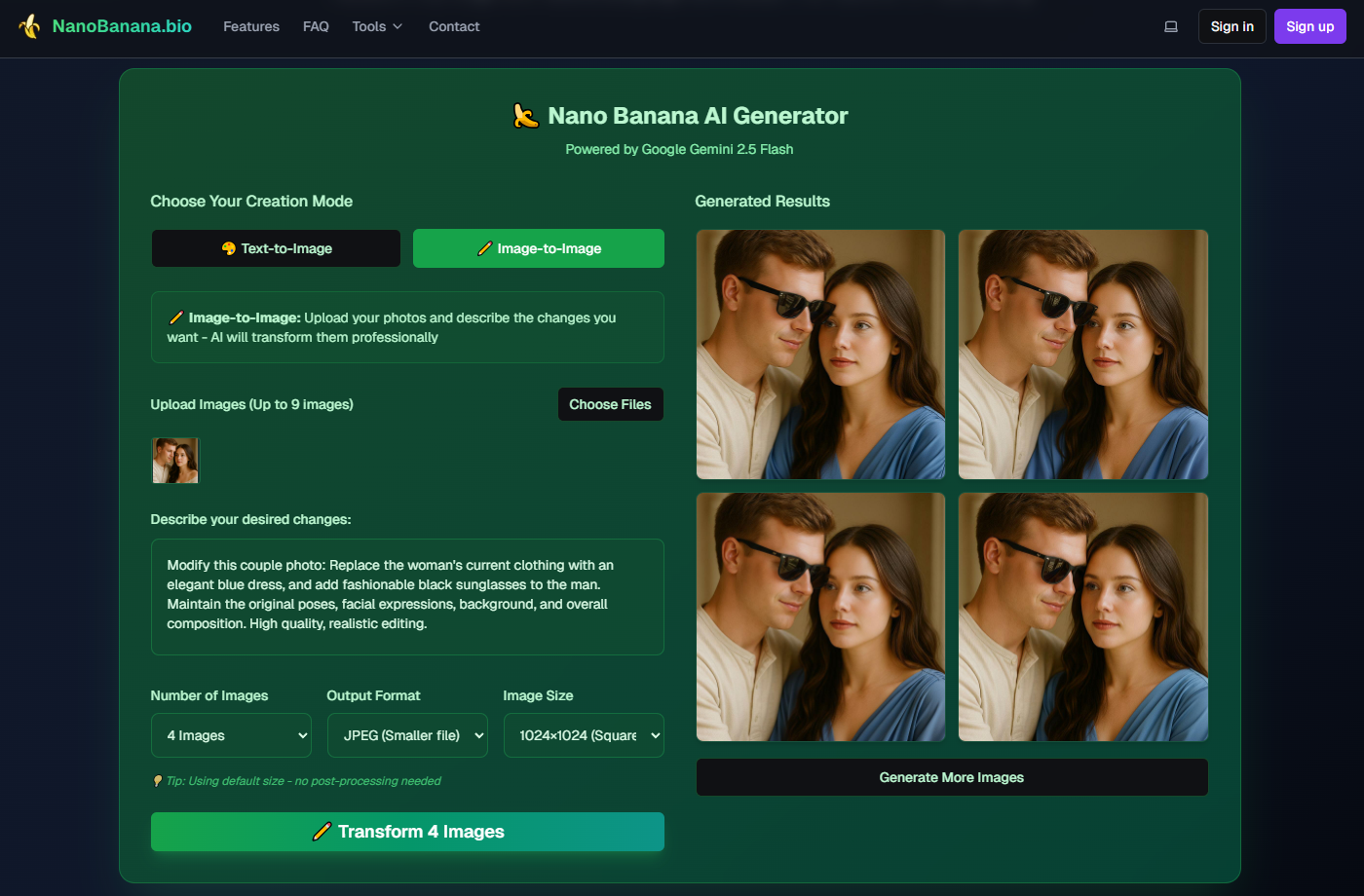Image resolution: width=1364 pixels, height=896 pixels.
Task: Expand the Tools dropdown menu
Action: click(x=377, y=26)
